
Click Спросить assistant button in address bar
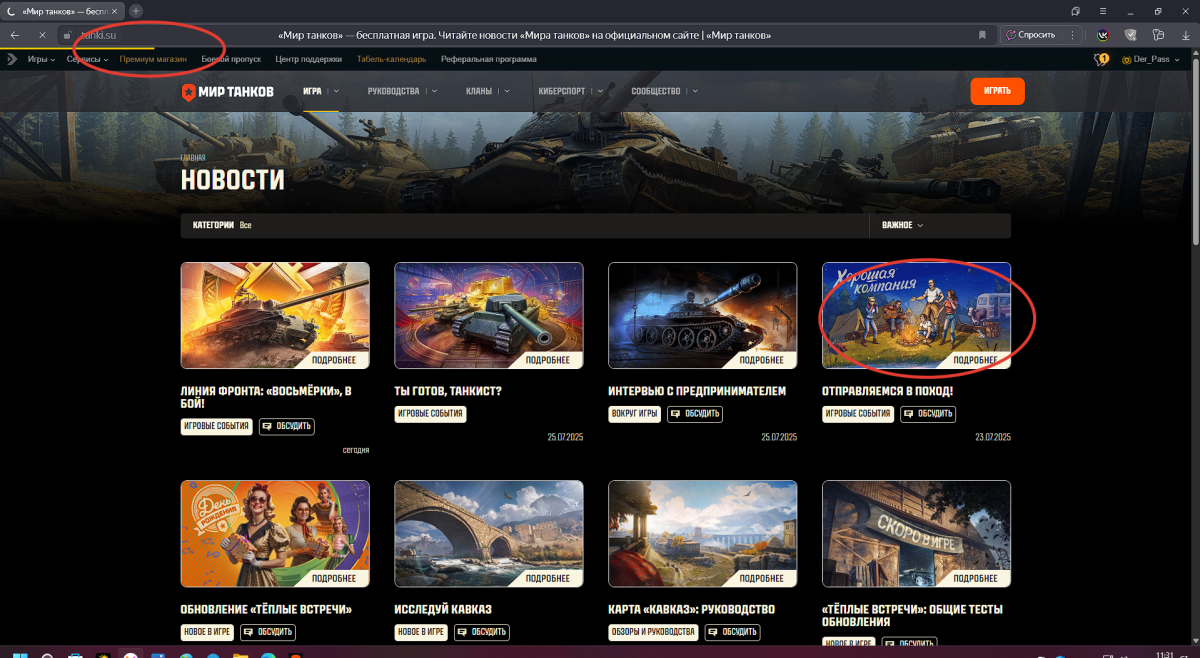pos(1031,35)
